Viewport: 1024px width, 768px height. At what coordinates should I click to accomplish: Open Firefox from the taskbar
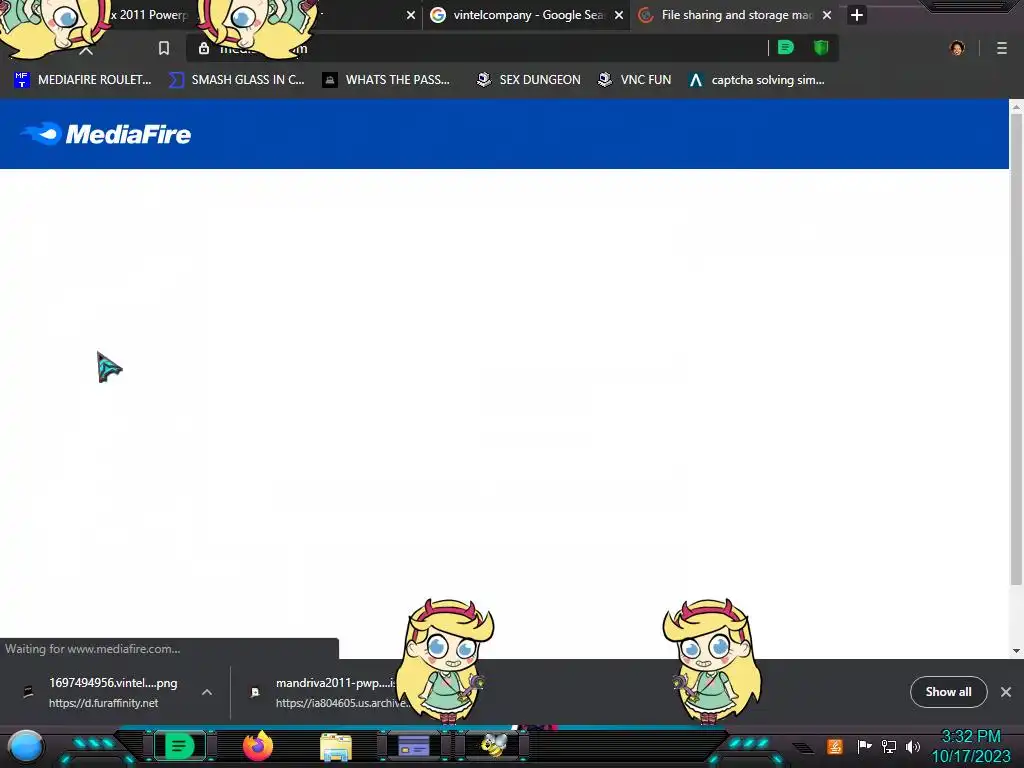coord(258,746)
